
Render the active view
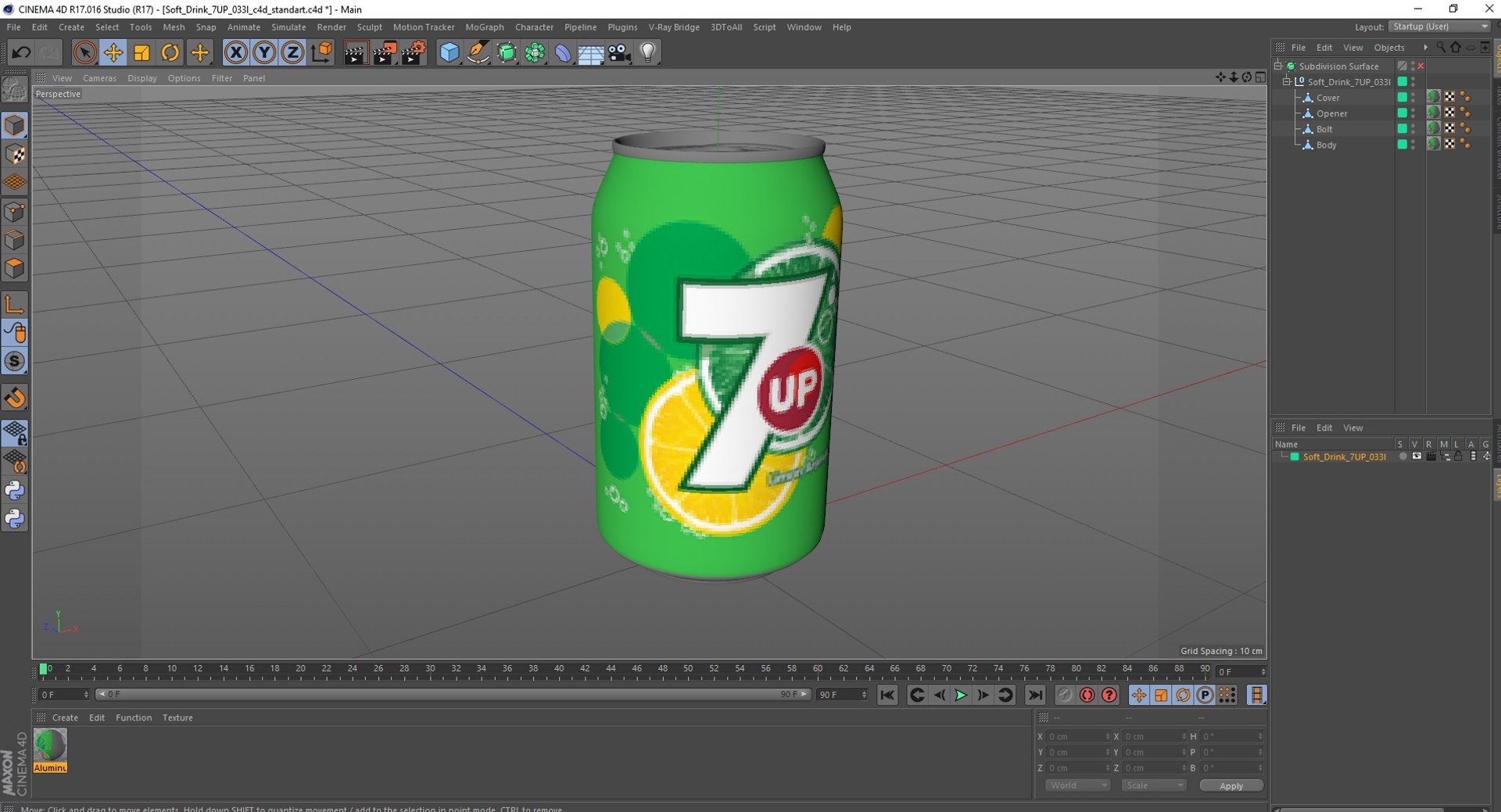pos(356,52)
